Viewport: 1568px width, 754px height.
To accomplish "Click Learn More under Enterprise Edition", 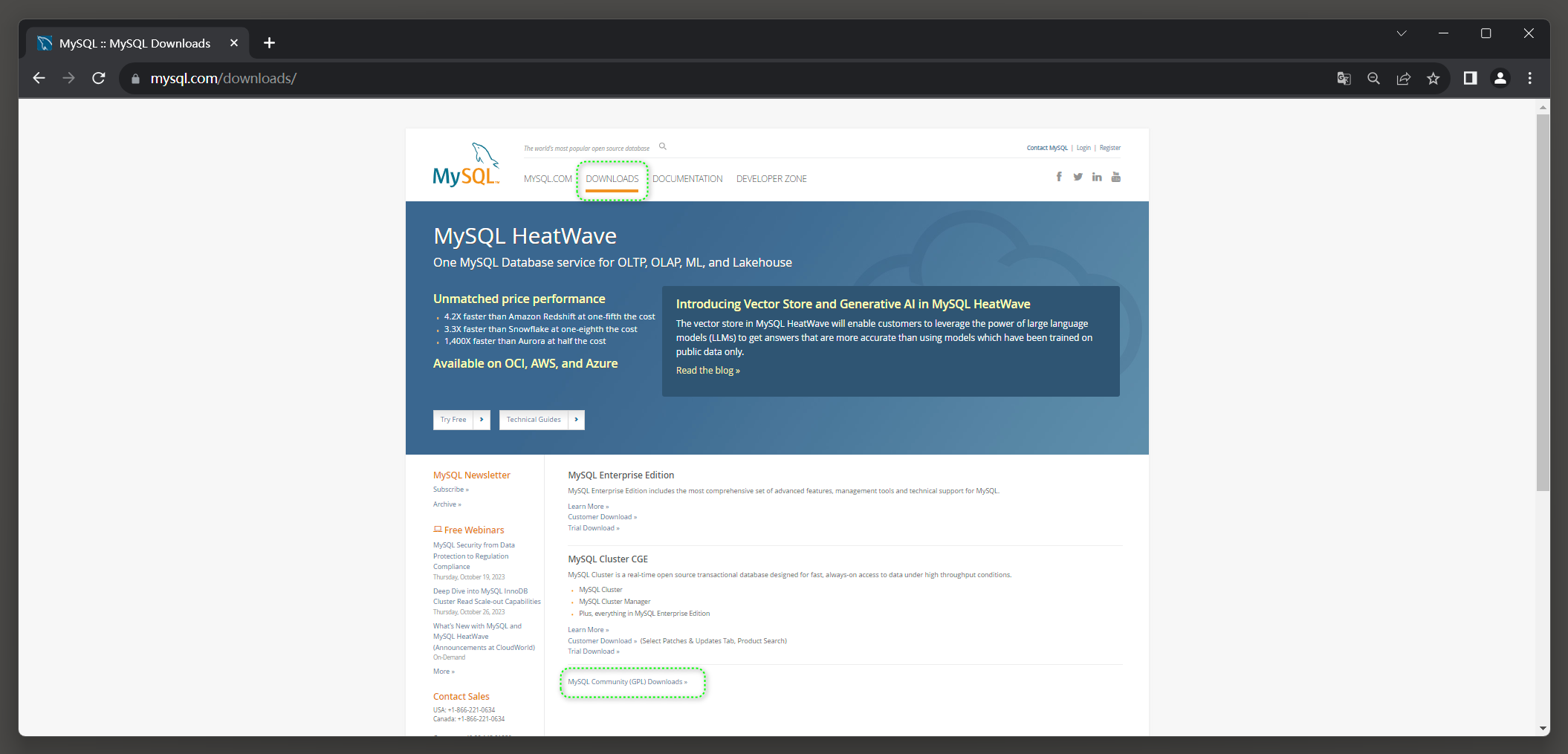I will [x=588, y=507].
